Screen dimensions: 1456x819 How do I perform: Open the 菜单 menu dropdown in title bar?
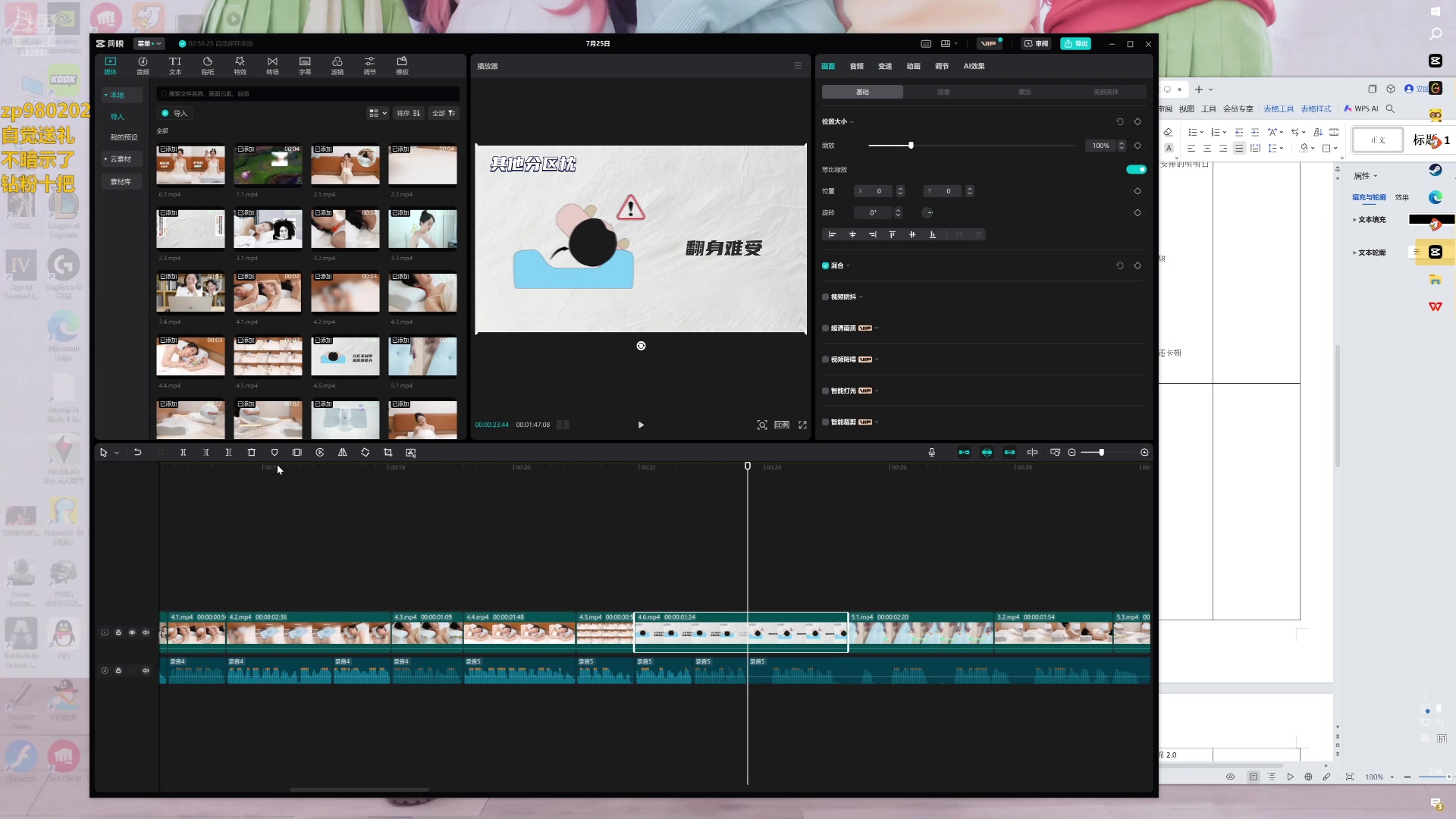click(x=149, y=44)
